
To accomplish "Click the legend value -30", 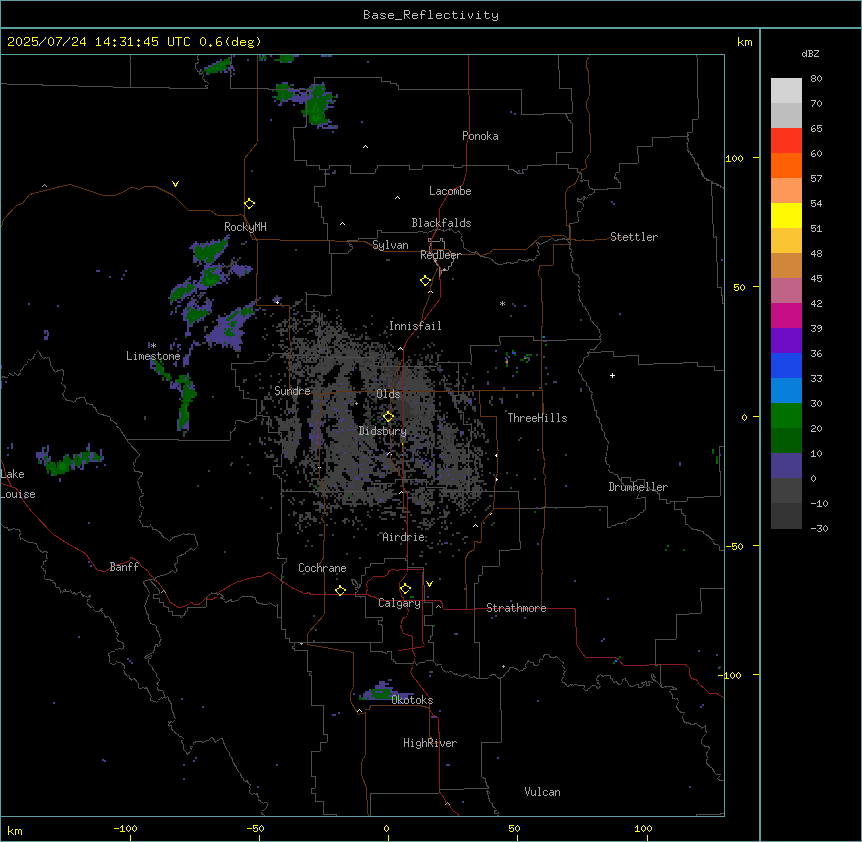I will point(819,528).
